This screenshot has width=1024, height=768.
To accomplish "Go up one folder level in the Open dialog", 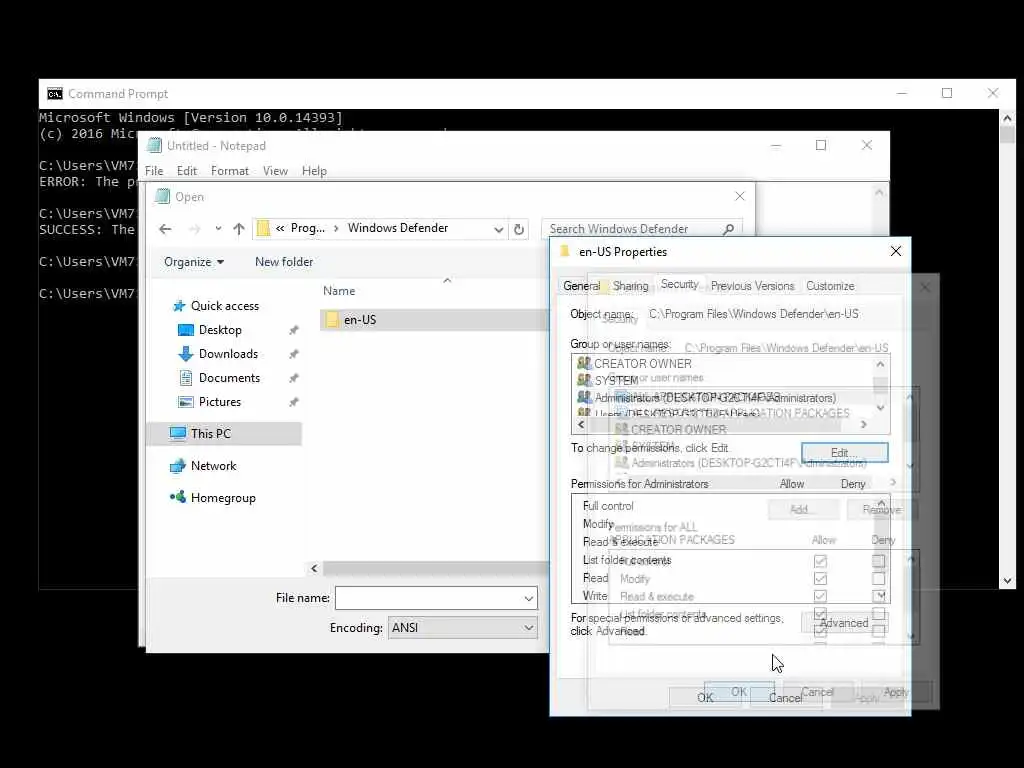I will click(x=239, y=229).
